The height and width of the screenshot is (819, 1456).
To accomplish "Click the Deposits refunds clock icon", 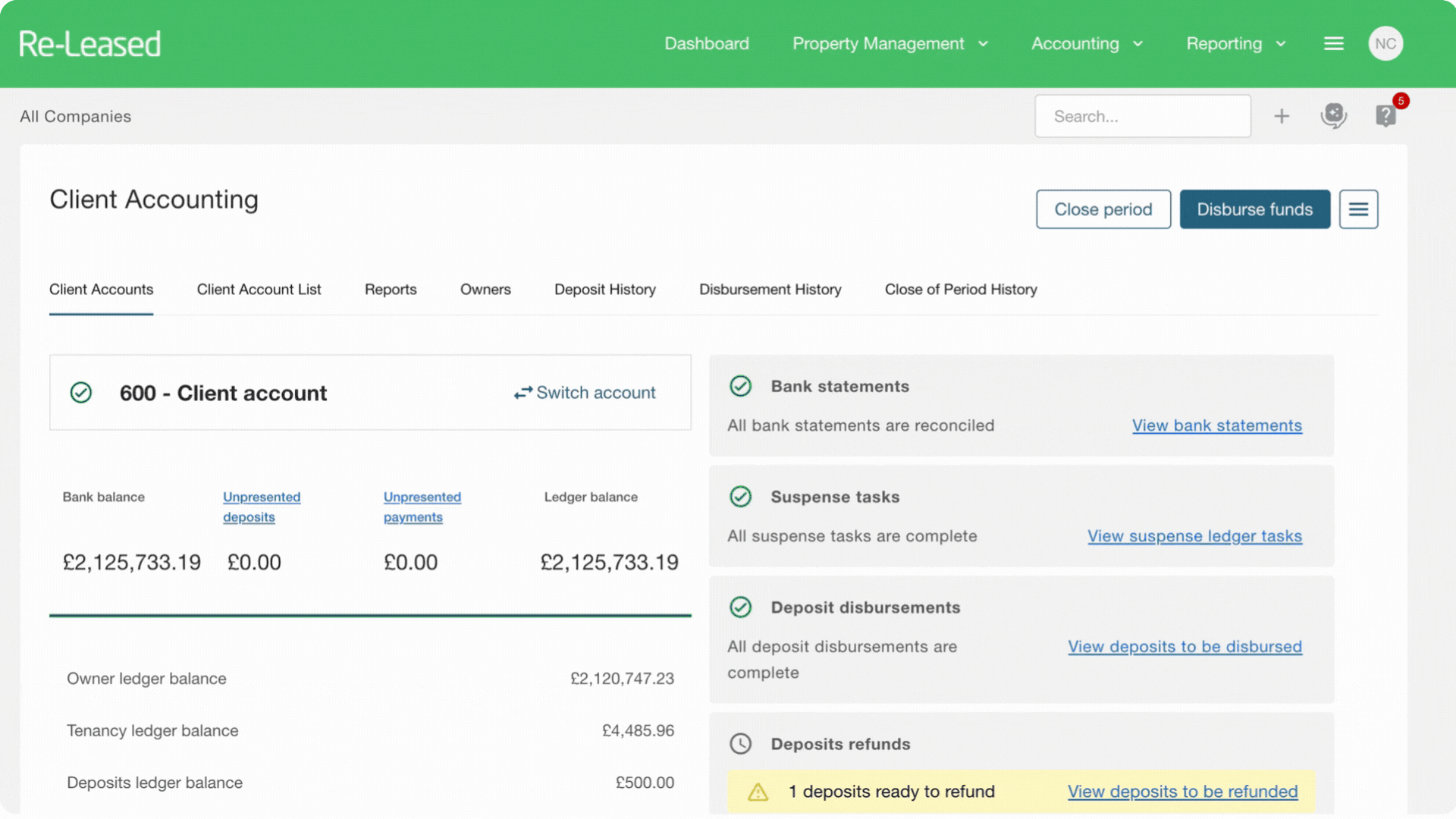I will (740, 744).
